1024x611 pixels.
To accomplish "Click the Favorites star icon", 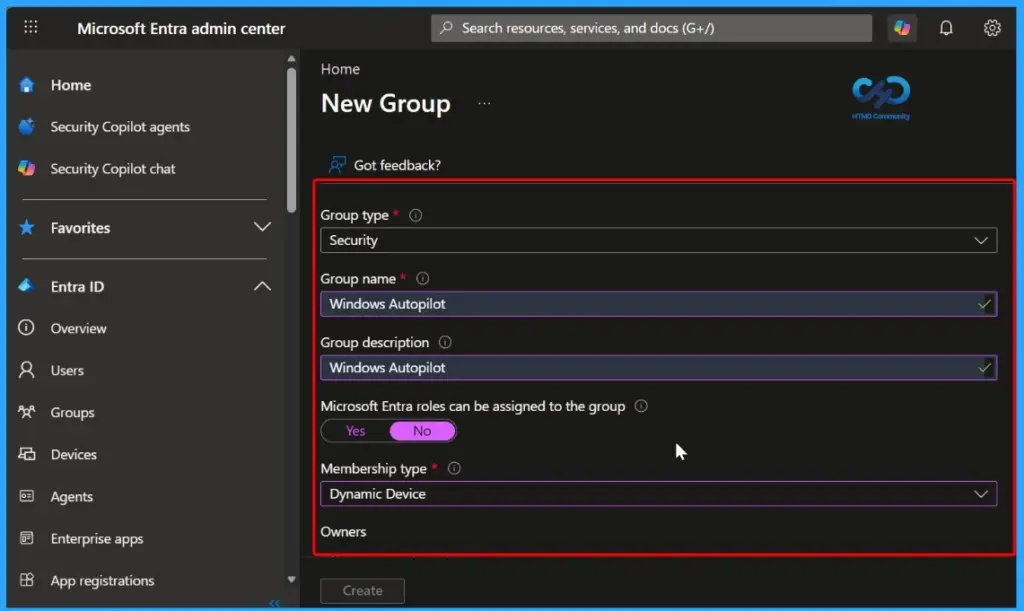I will [27, 227].
